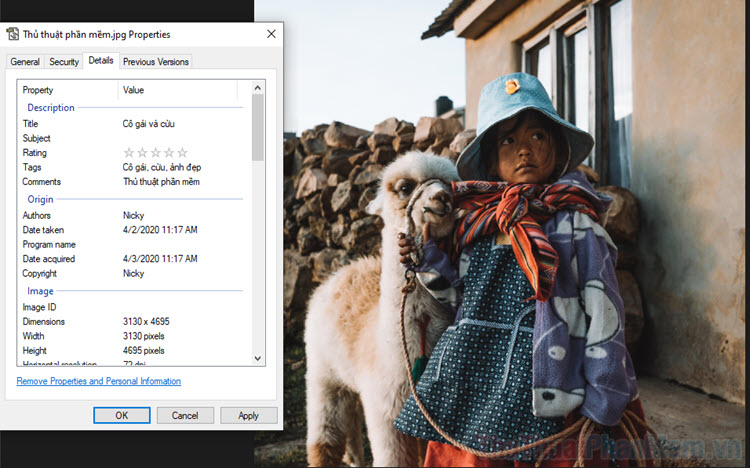
Task: Open Remove Properties and Personal Information link
Action: (99, 381)
